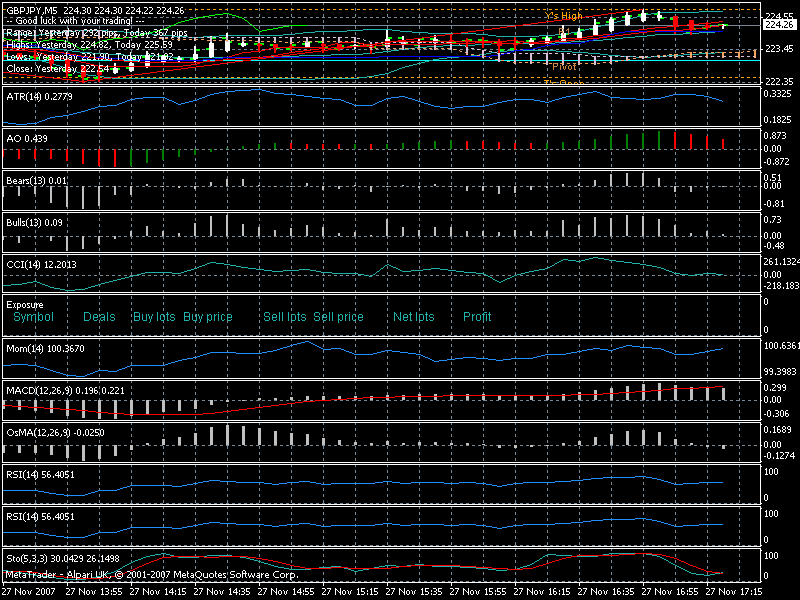800x600 pixels.
Task: Click the GBPJPY,M5 chart title
Action: pos(31,10)
